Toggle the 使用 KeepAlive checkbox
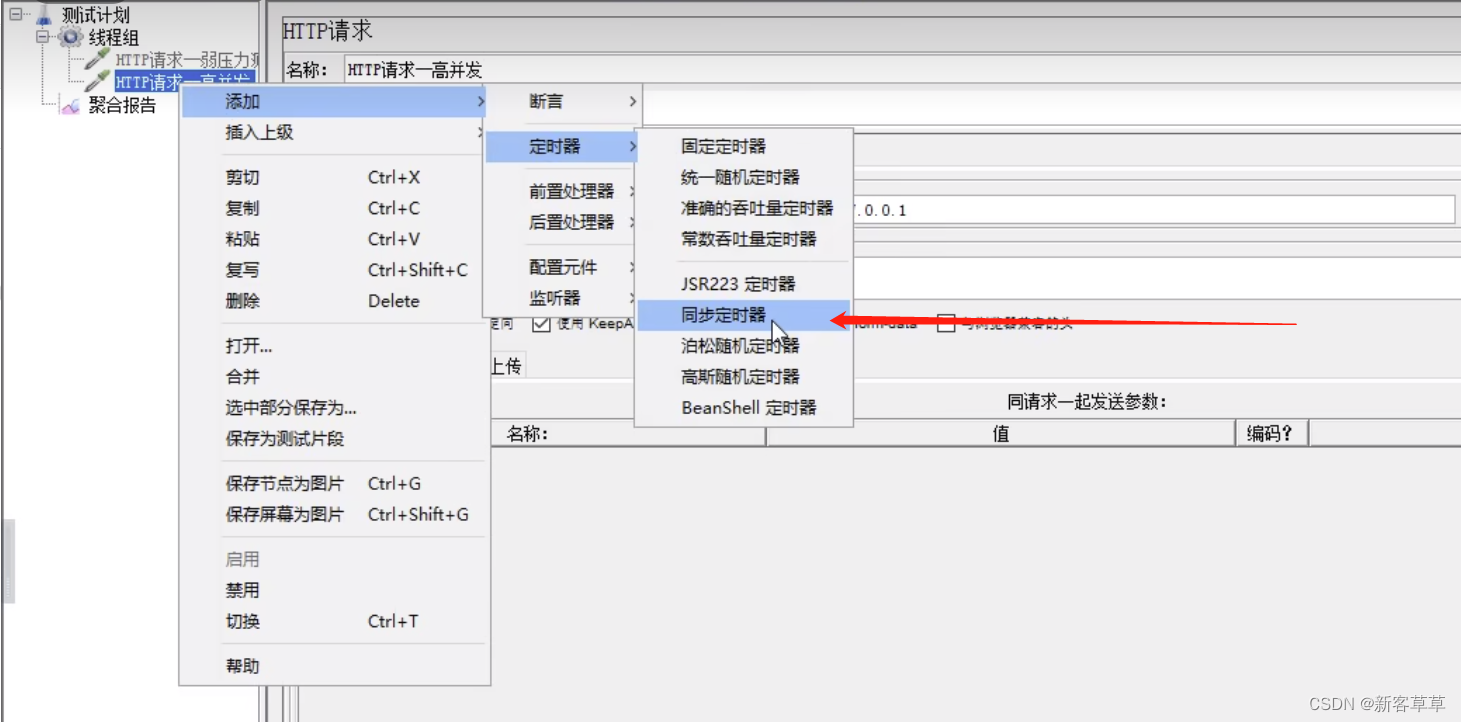Image resolution: width=1461 pixels, height=722 pixels. point(541,323)
